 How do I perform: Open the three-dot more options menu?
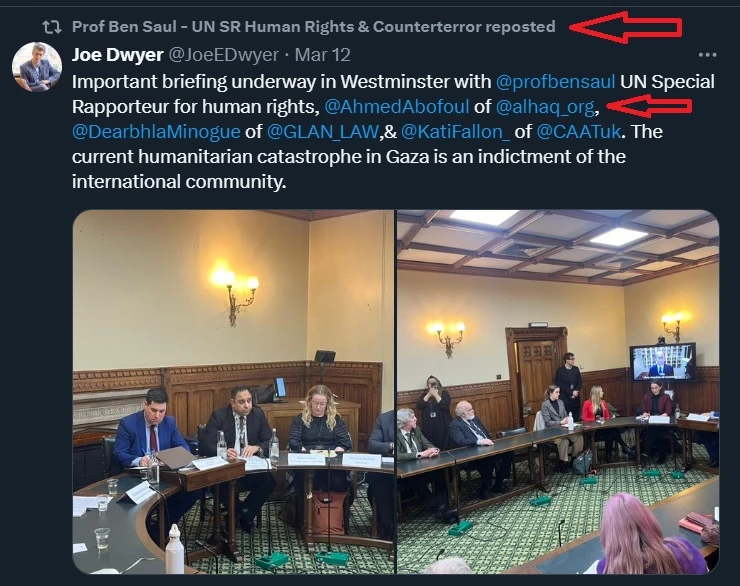point(707,55)
